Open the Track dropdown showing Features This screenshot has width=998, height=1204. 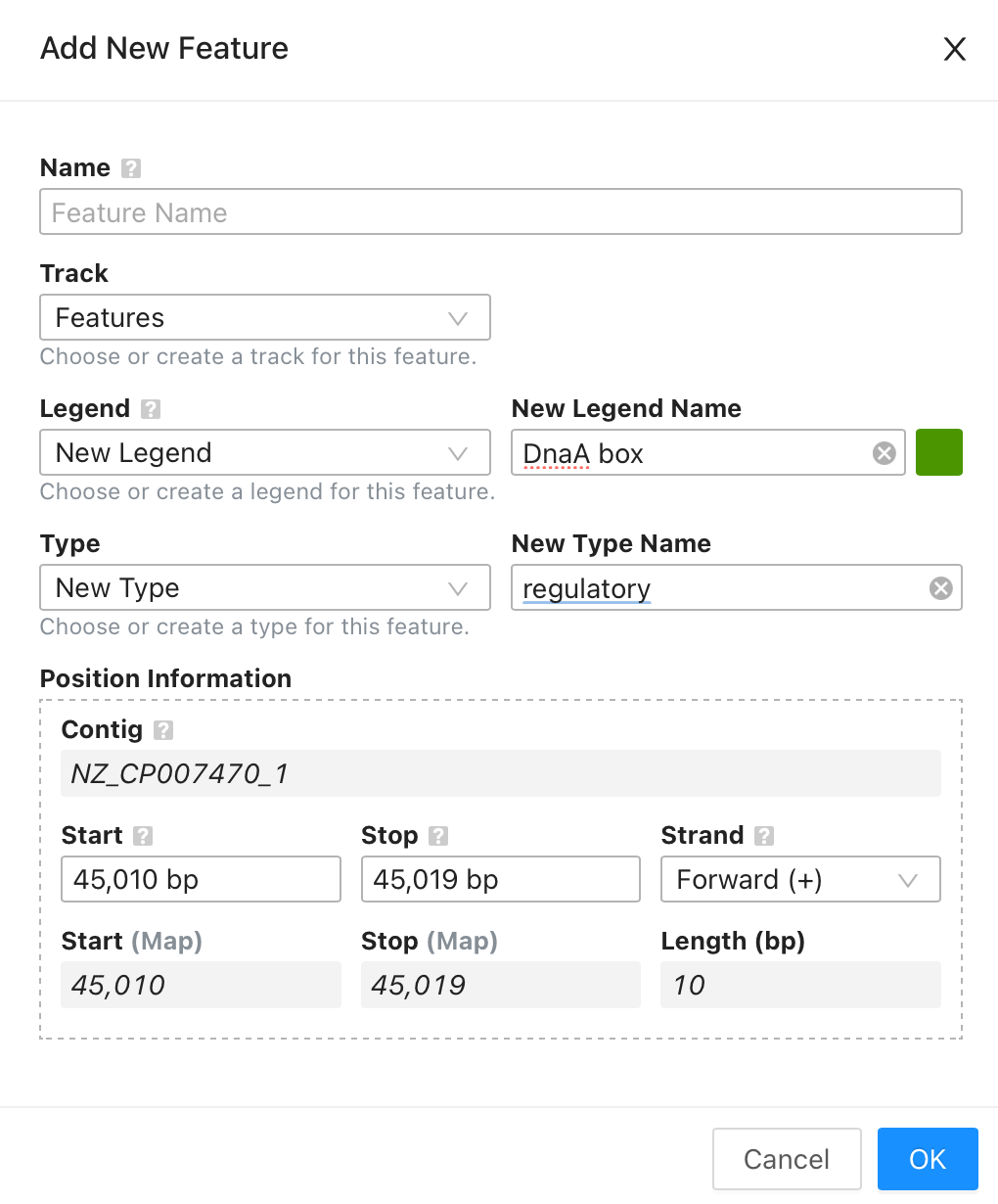point(265,318)
